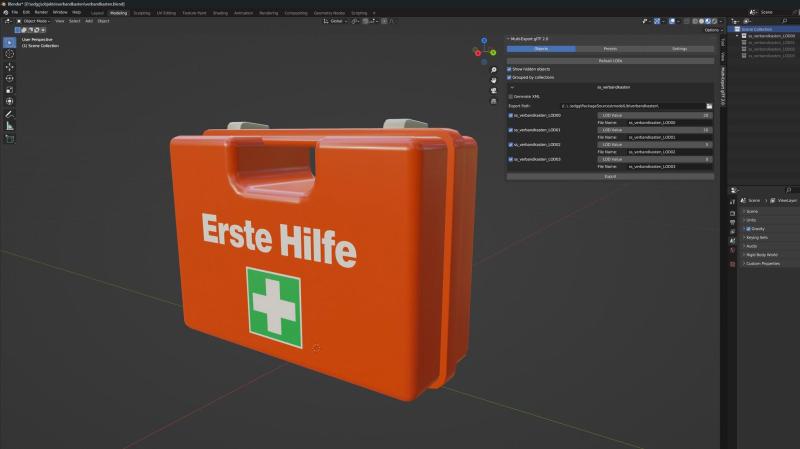Open Presets tab in MultiExport panel
The image size is (800, 449).
[610, 49]
